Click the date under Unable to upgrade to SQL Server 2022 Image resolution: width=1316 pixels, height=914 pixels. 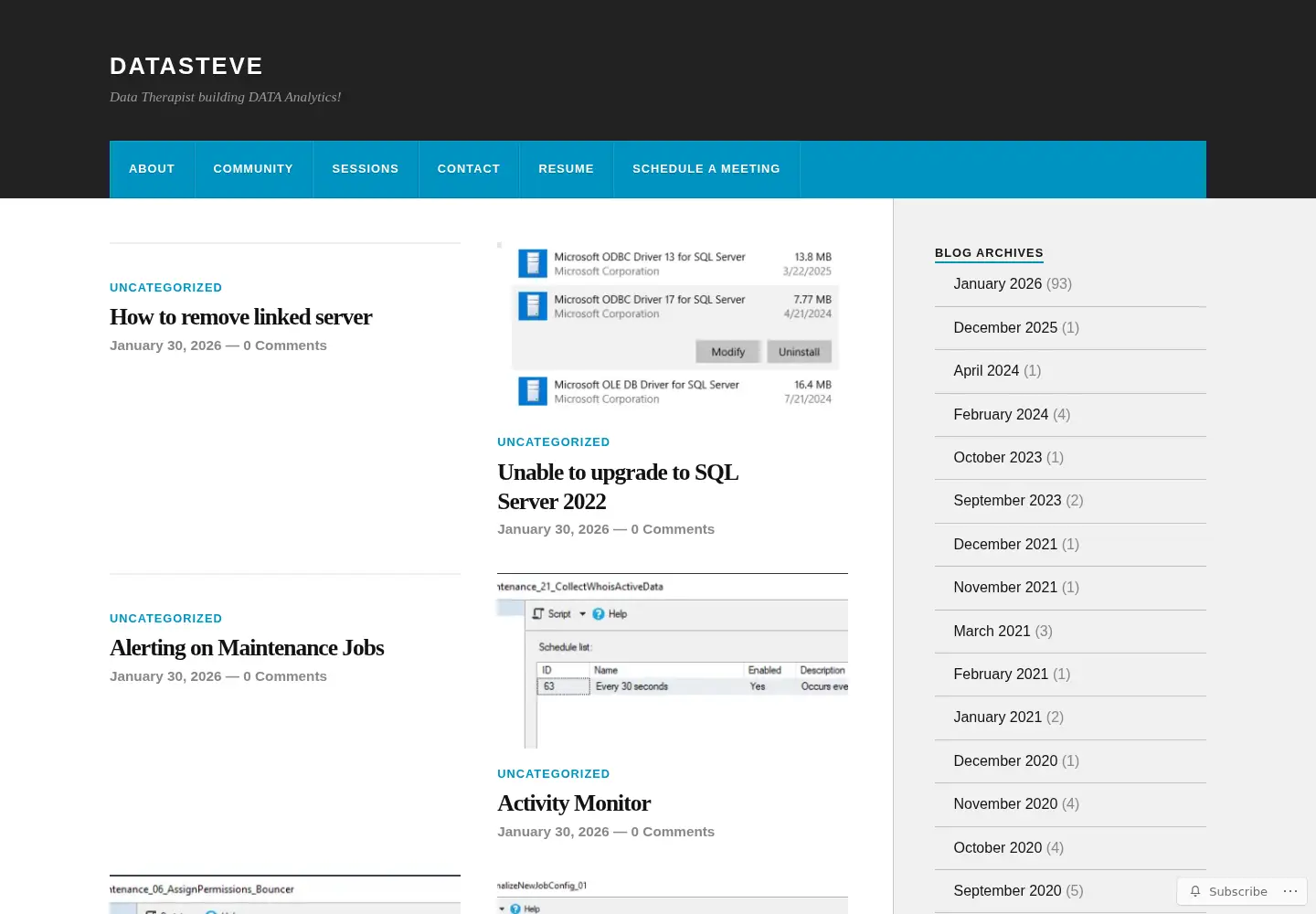point(553,529)
